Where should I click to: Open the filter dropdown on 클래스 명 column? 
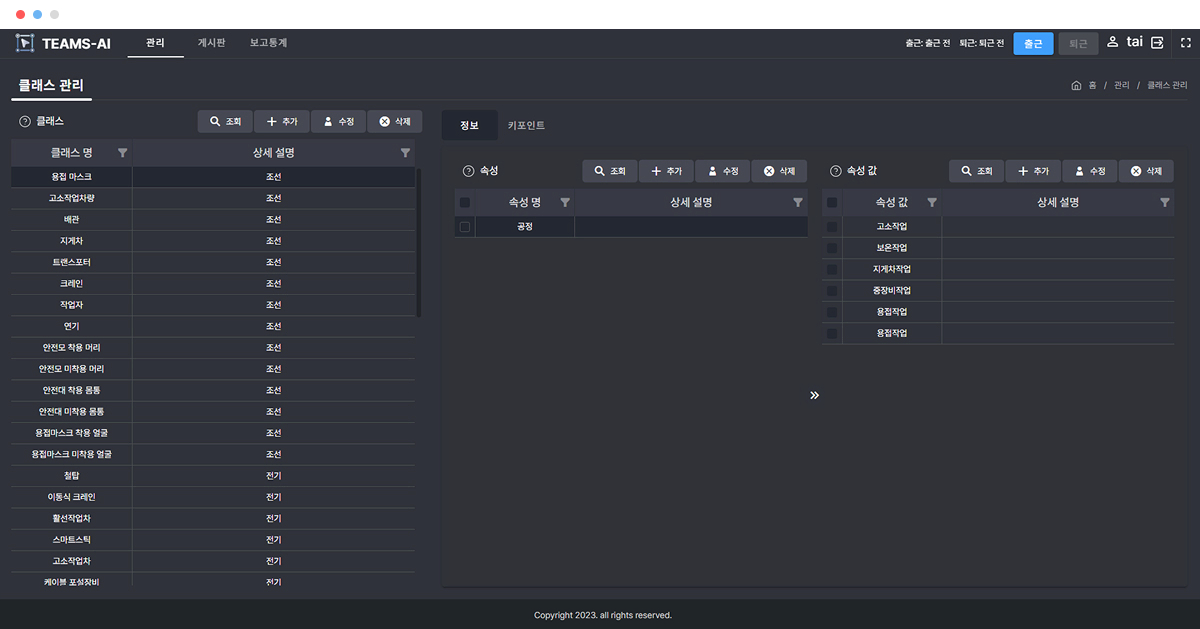click(122, 152)
